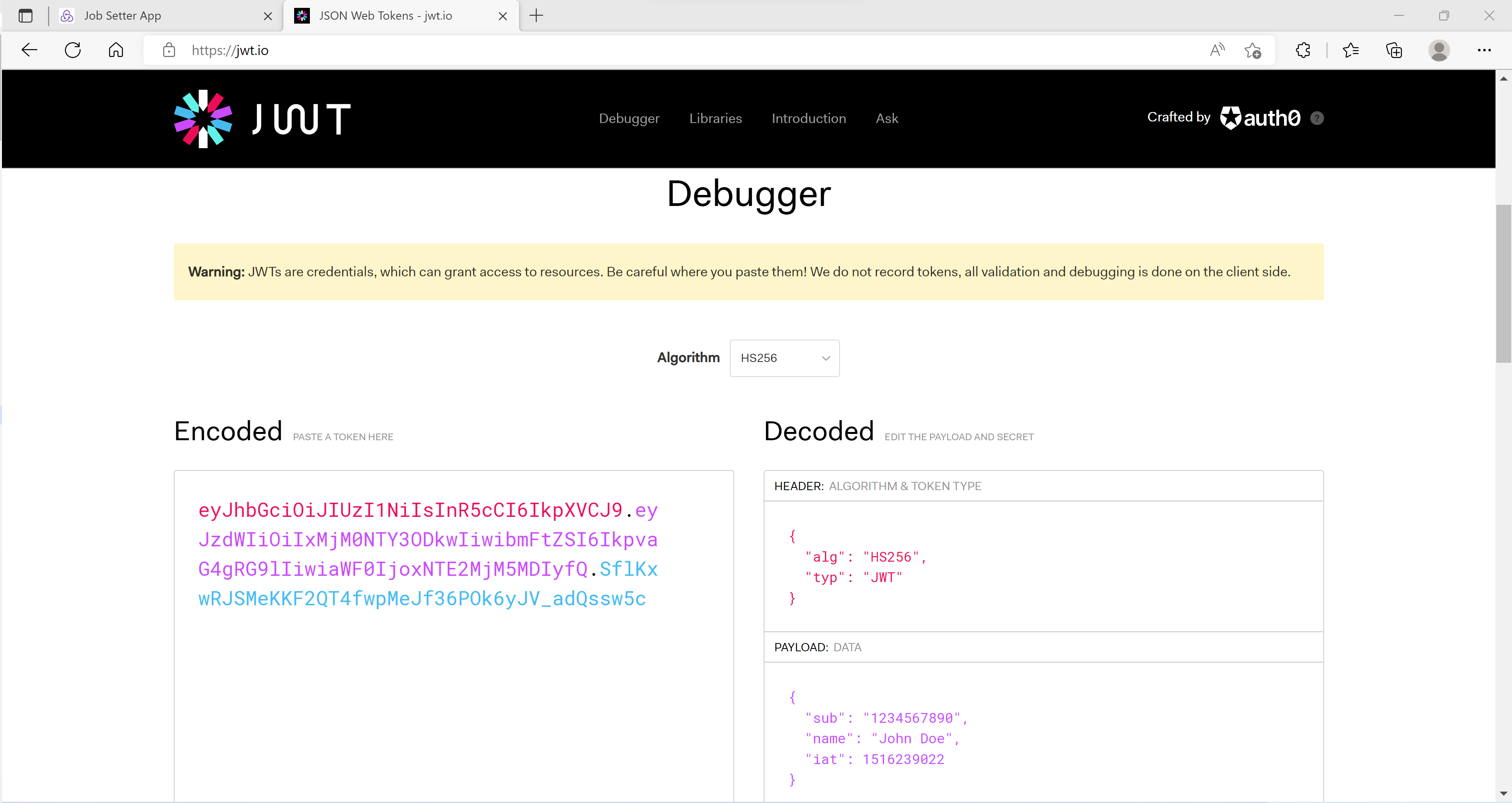Open the Collections icon

(x=1394, y=50)
